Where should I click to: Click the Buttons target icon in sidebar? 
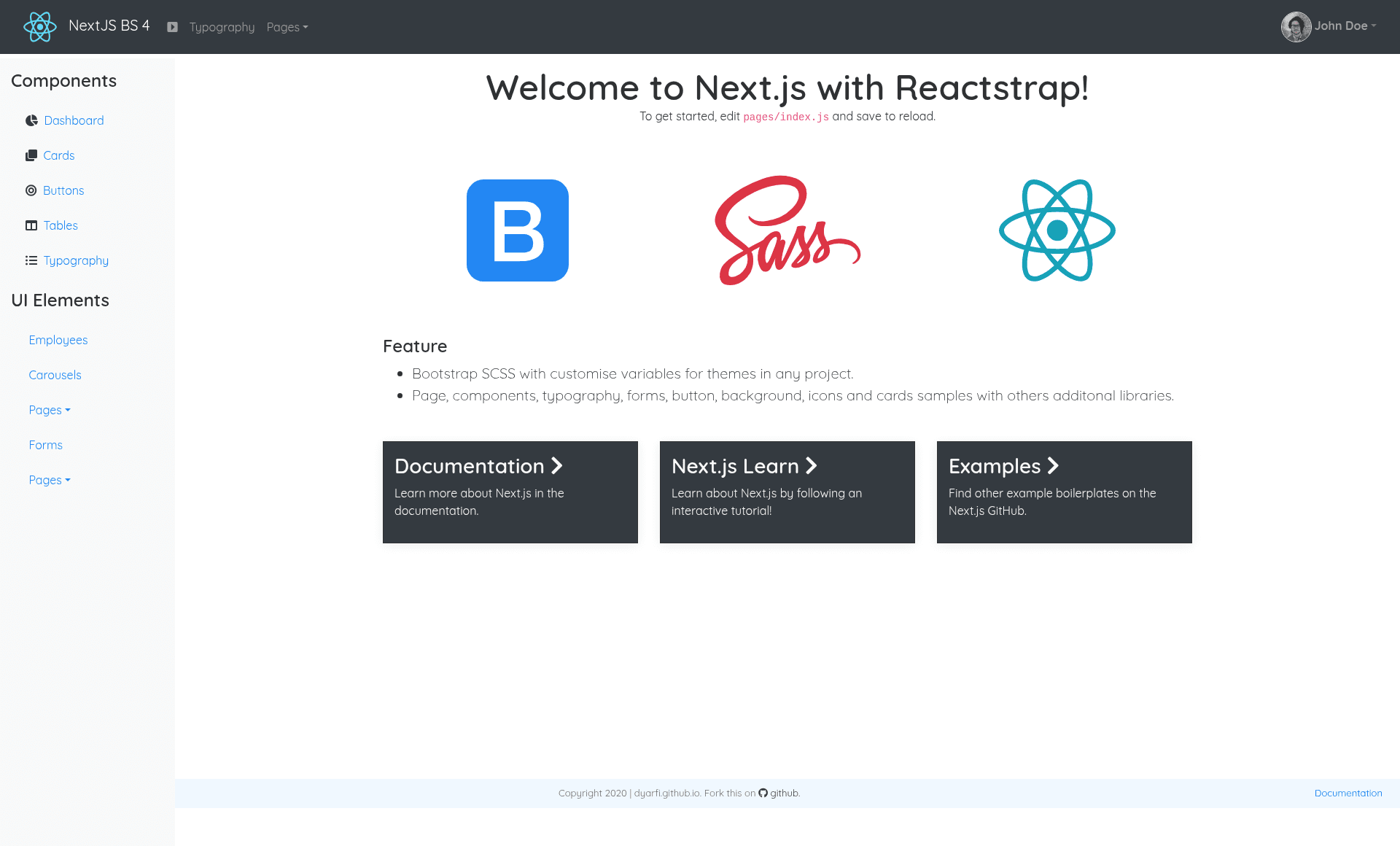click(31, 190)
